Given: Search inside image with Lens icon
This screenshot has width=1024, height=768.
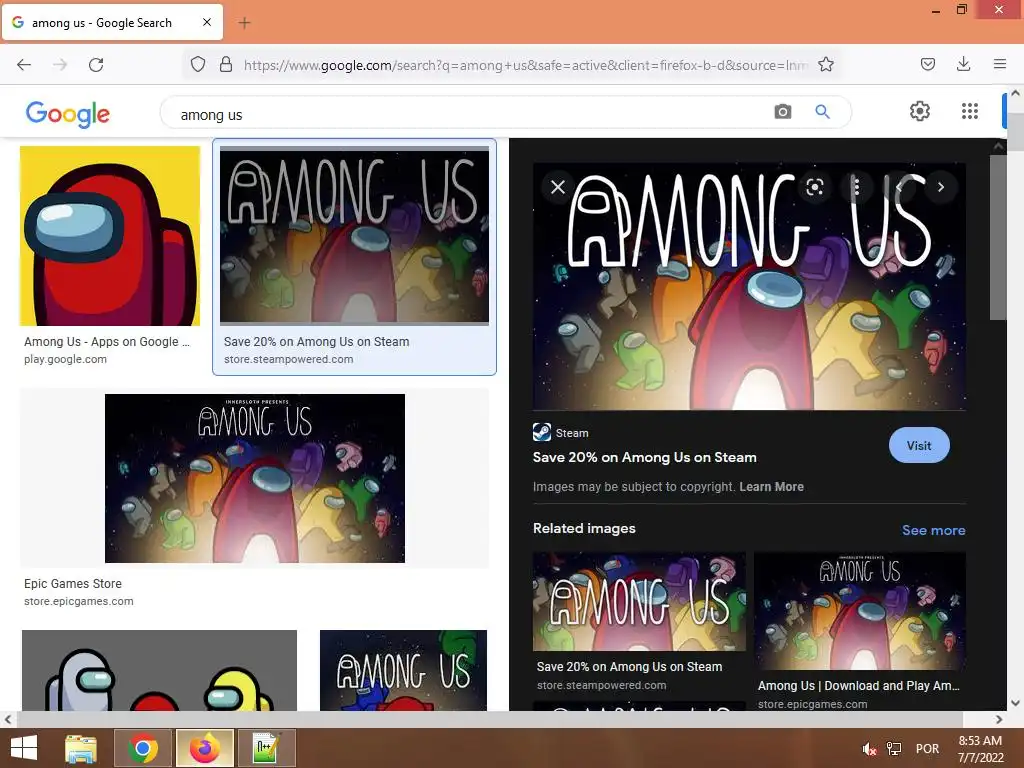Looking at the screenshot, I should 814,187.
